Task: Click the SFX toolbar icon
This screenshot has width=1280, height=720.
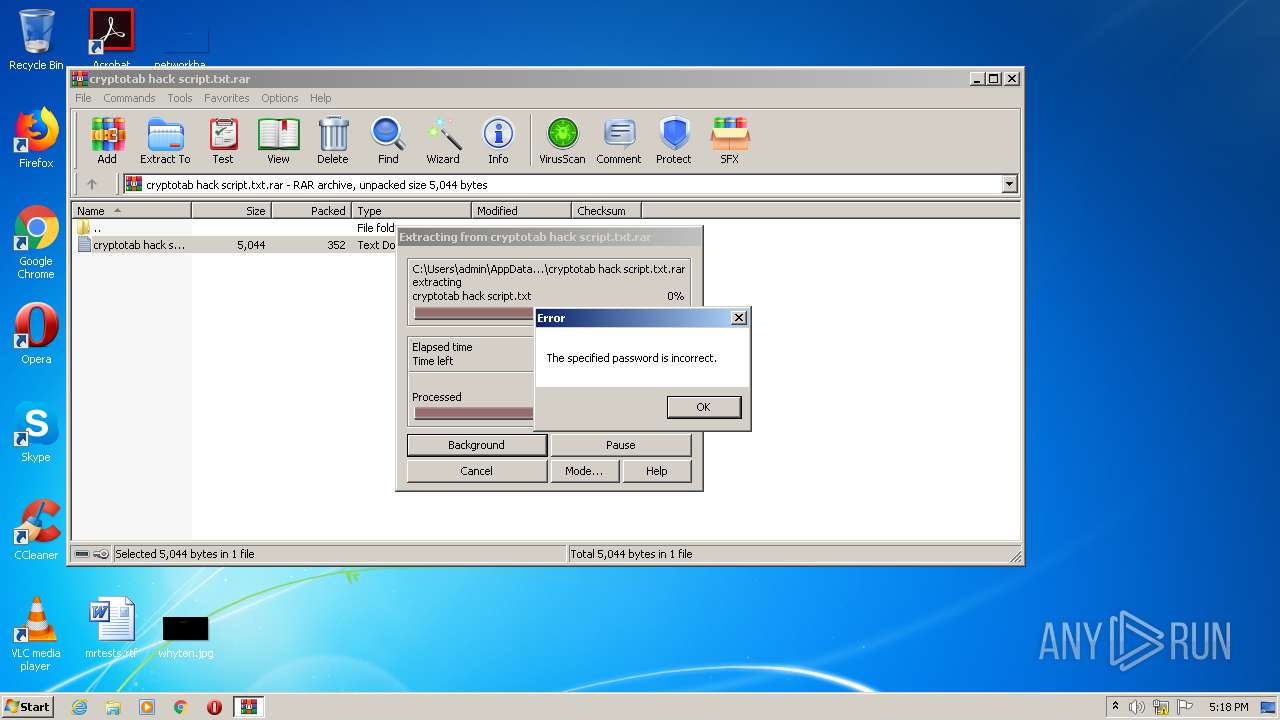Action: click(730, 140)
